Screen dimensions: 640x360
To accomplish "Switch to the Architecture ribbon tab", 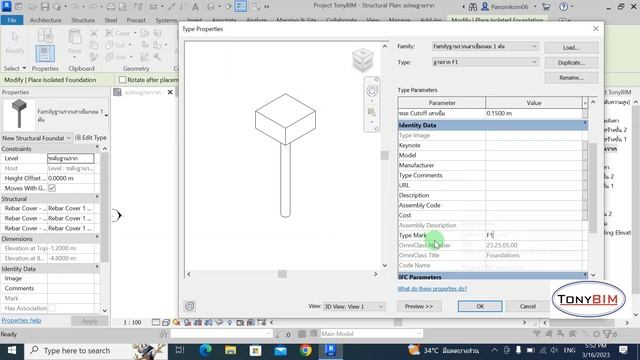I will pyautogui.click(x=46, y=20).
